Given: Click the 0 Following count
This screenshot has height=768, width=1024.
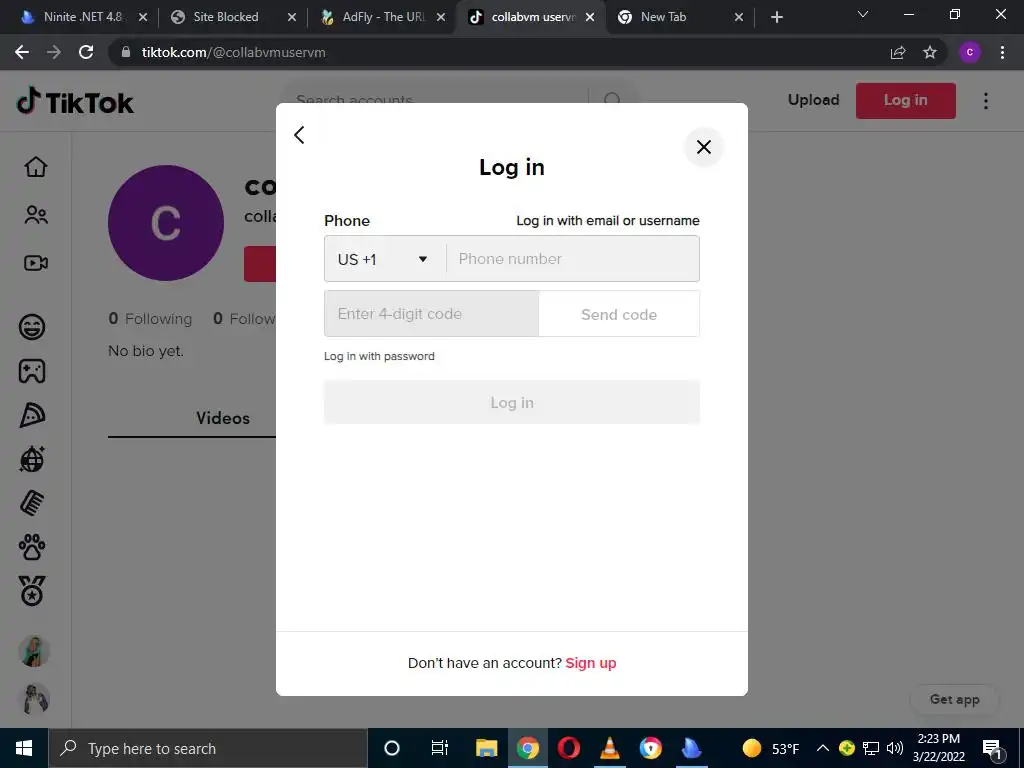Looking at the screenshot, I should coord(150,319).
